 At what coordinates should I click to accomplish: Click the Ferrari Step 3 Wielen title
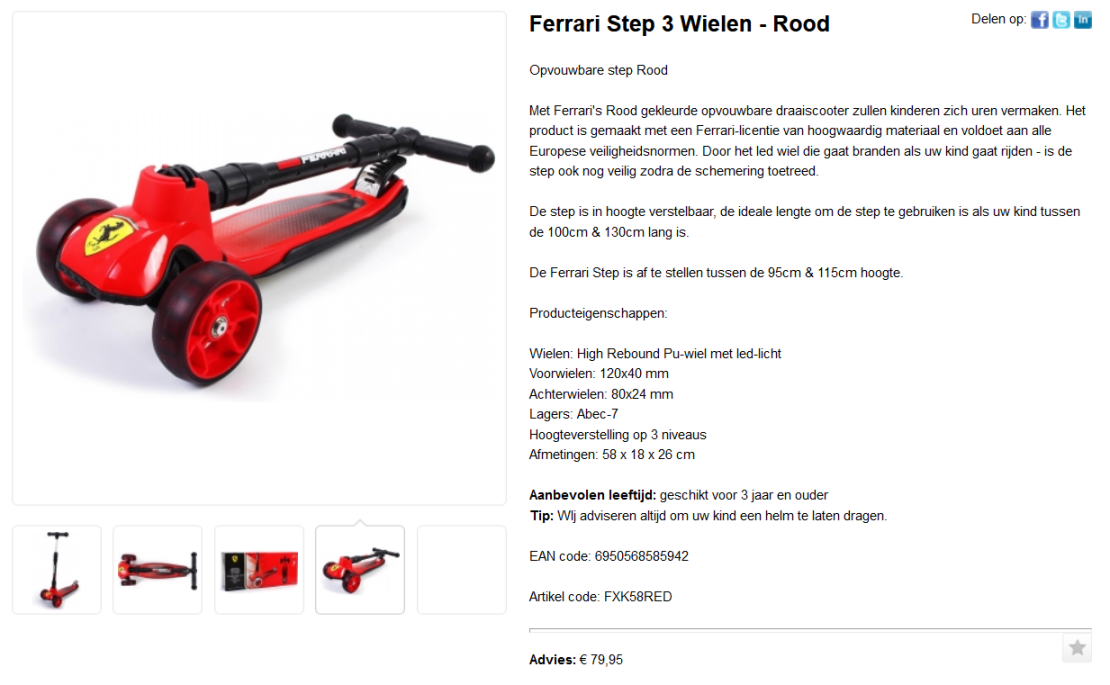(679, 24)
